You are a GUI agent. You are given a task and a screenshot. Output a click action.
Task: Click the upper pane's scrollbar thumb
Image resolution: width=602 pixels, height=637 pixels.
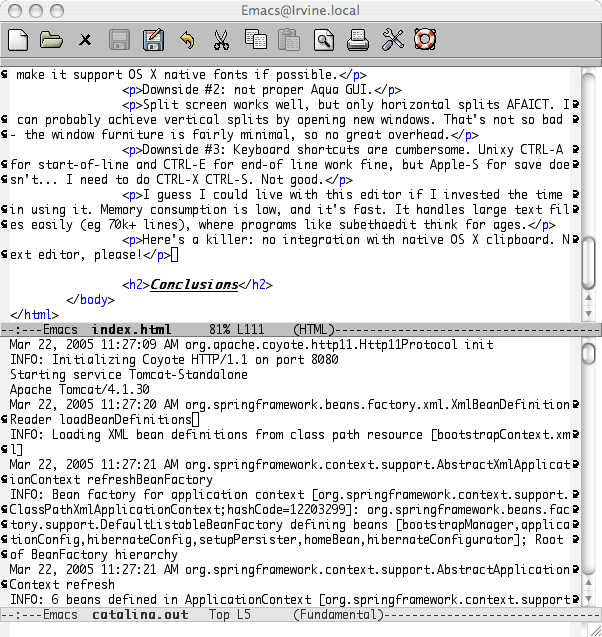(x=589, y=263)
